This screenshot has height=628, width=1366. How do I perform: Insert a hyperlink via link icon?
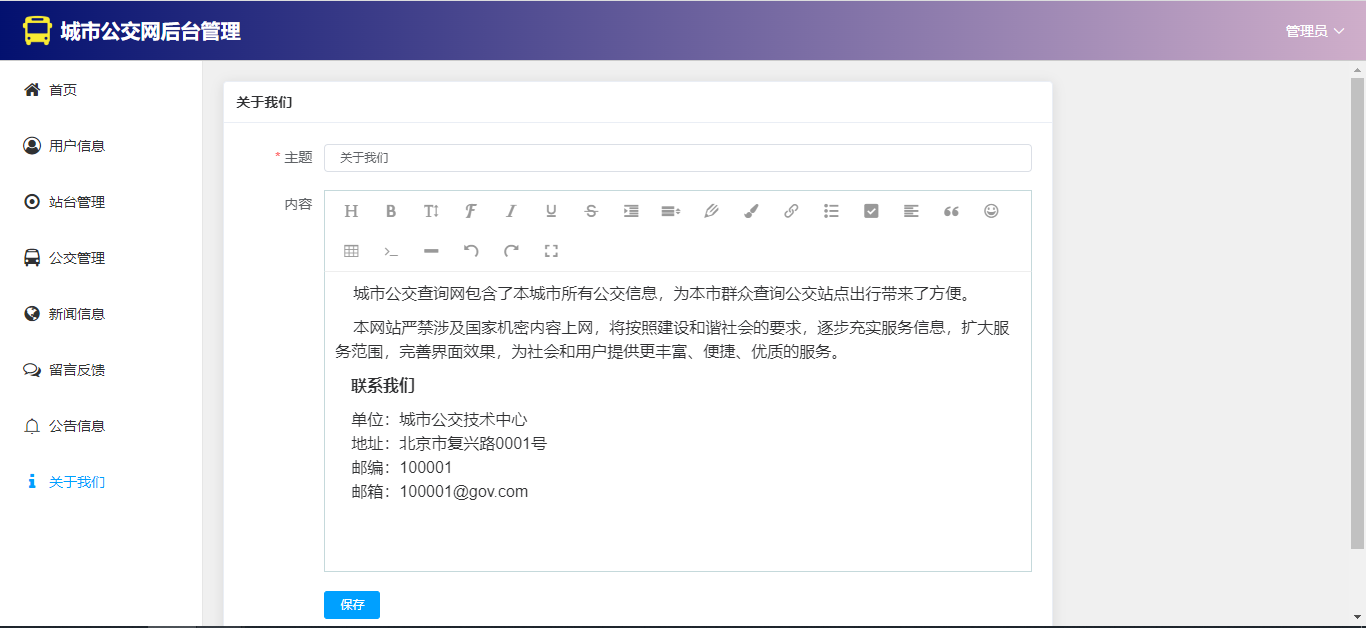tap(791, 211)
